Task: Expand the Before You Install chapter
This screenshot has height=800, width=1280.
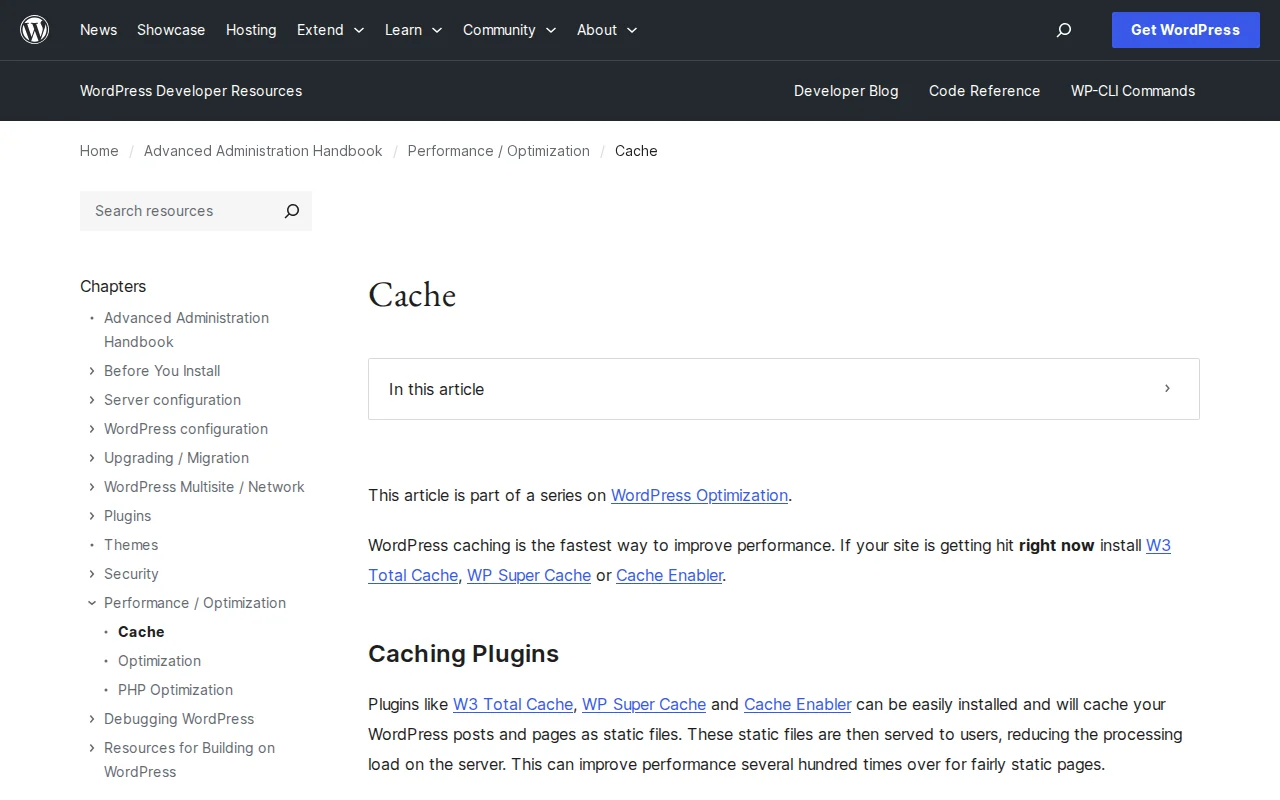Action: coord(92,371)
